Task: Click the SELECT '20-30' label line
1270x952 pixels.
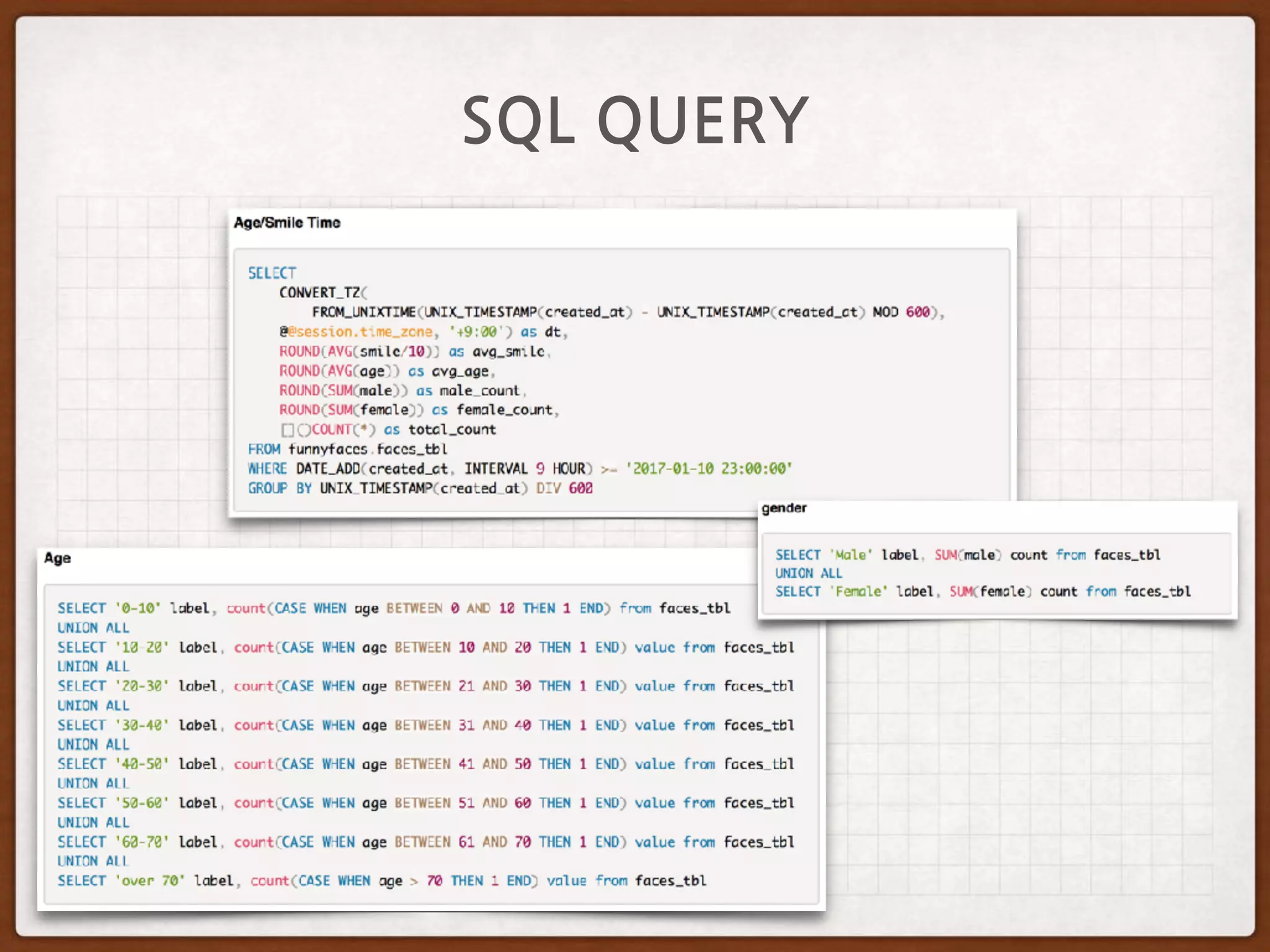Action: pos(425,687)
